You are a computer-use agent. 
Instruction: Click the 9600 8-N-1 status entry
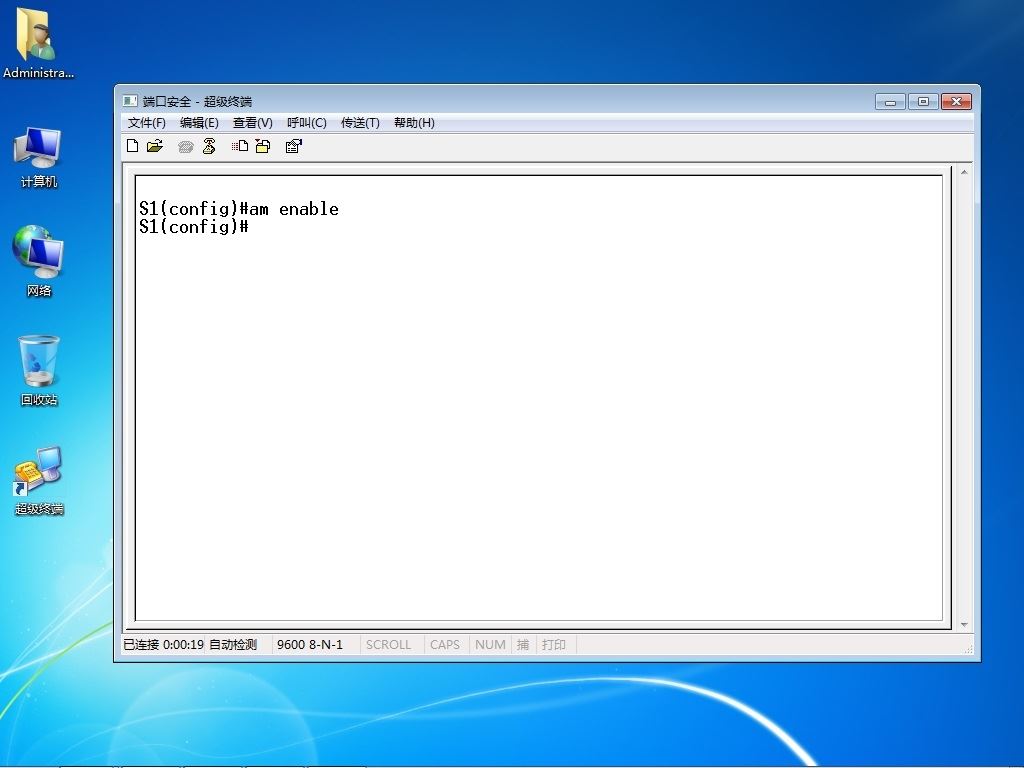(310, 645)
